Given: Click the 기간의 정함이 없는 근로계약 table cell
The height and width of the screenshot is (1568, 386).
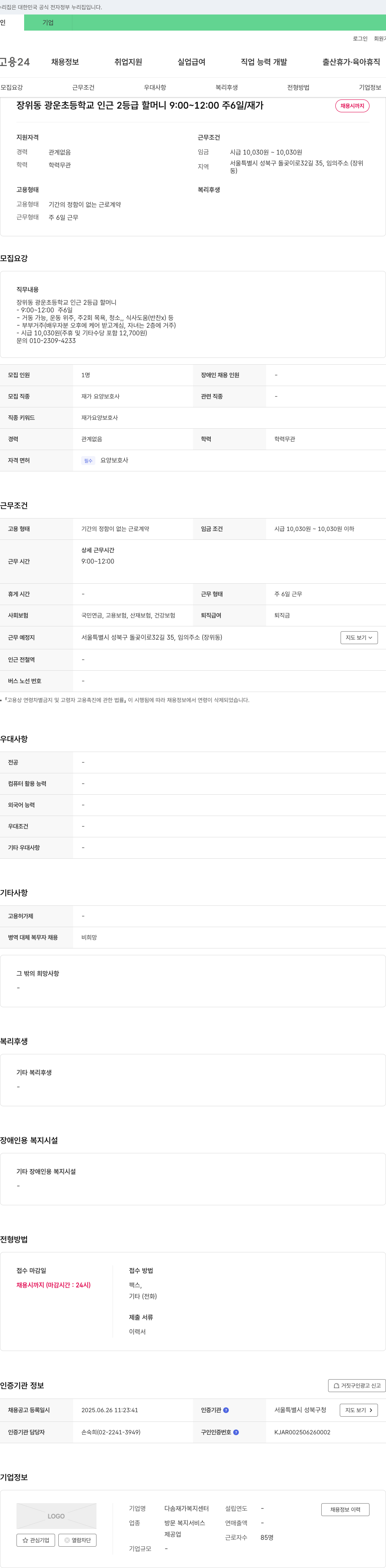Looking at the screenshot, I should click(x=115, y=529).
